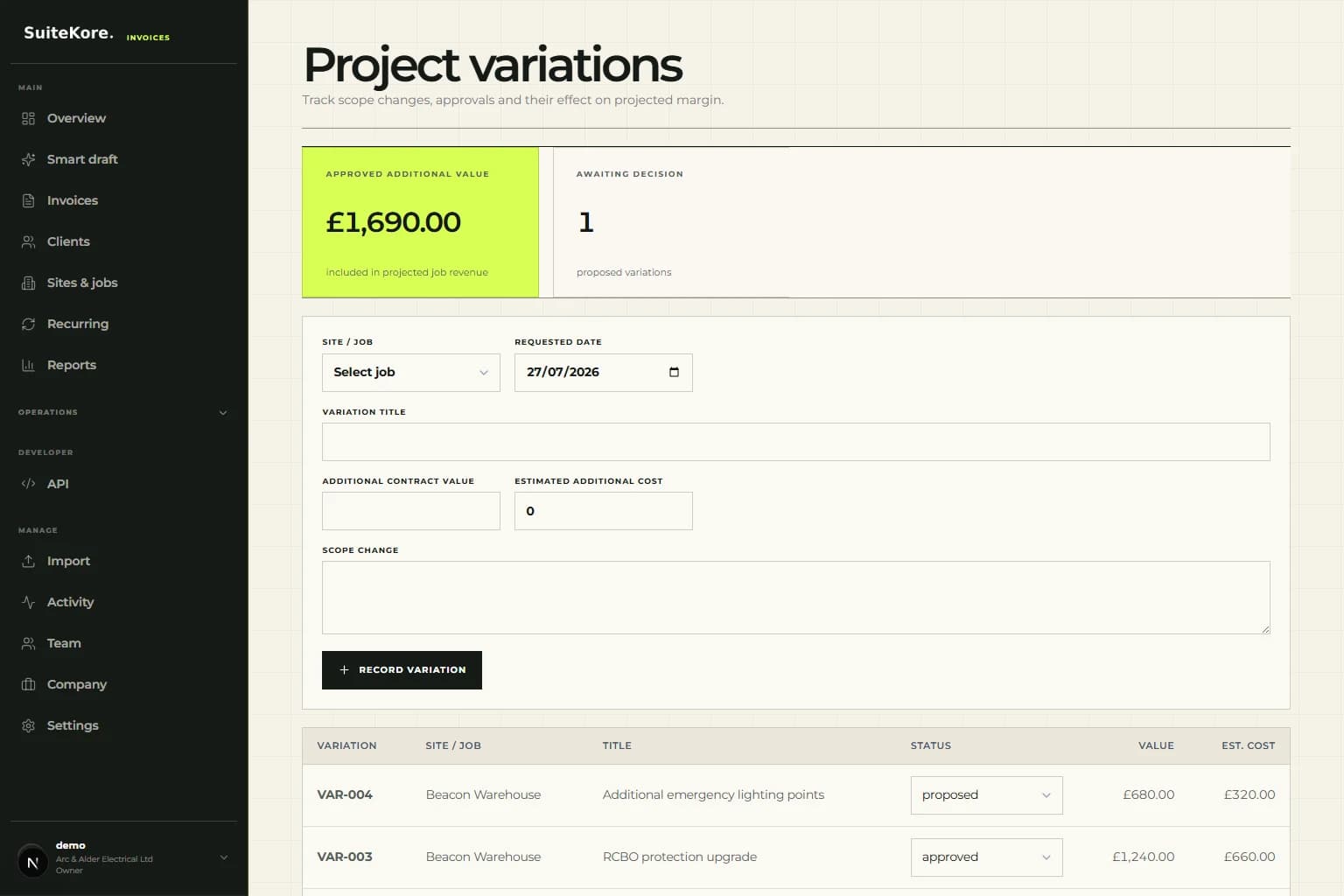Image resolution: width=1344 pixels, height=896 pixels.
Task: Open Smart draft page
Action: [123, 159]
